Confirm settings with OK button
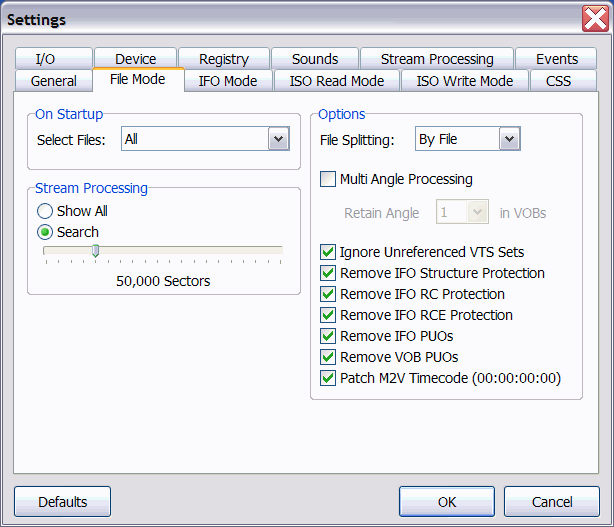 point(447,502)
